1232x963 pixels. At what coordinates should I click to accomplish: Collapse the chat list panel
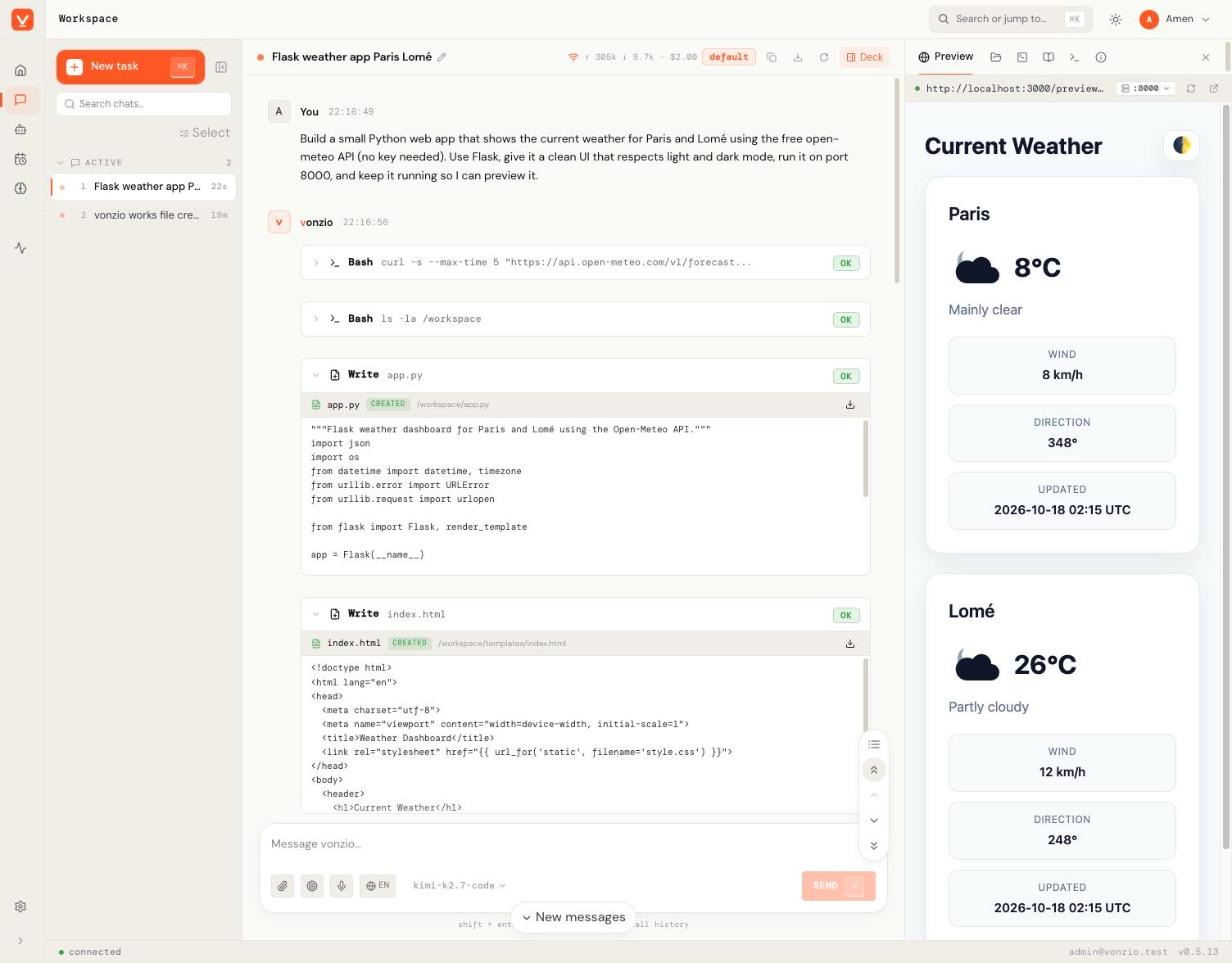pos(221,67)
